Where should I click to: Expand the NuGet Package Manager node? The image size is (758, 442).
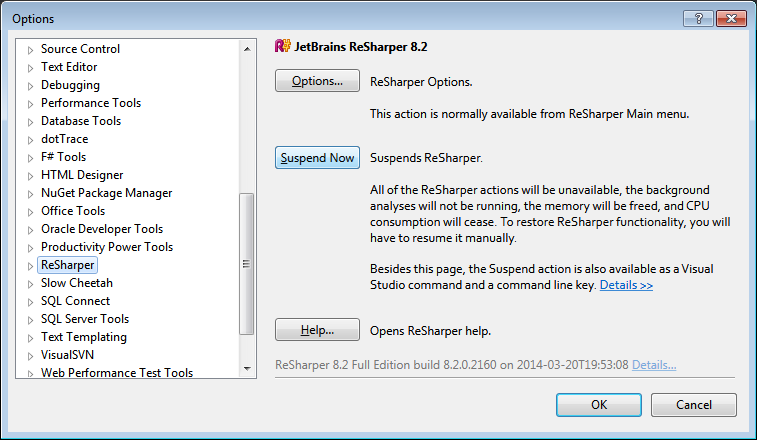tap(31, 193)
